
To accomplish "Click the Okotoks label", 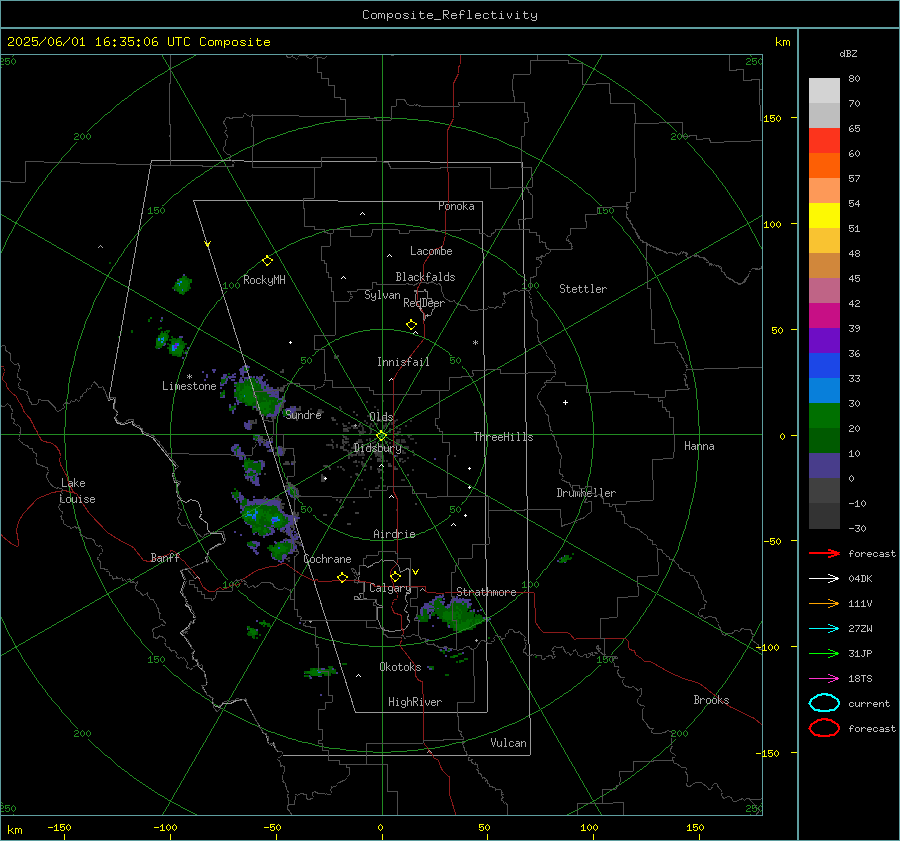I will coord(400,667).
